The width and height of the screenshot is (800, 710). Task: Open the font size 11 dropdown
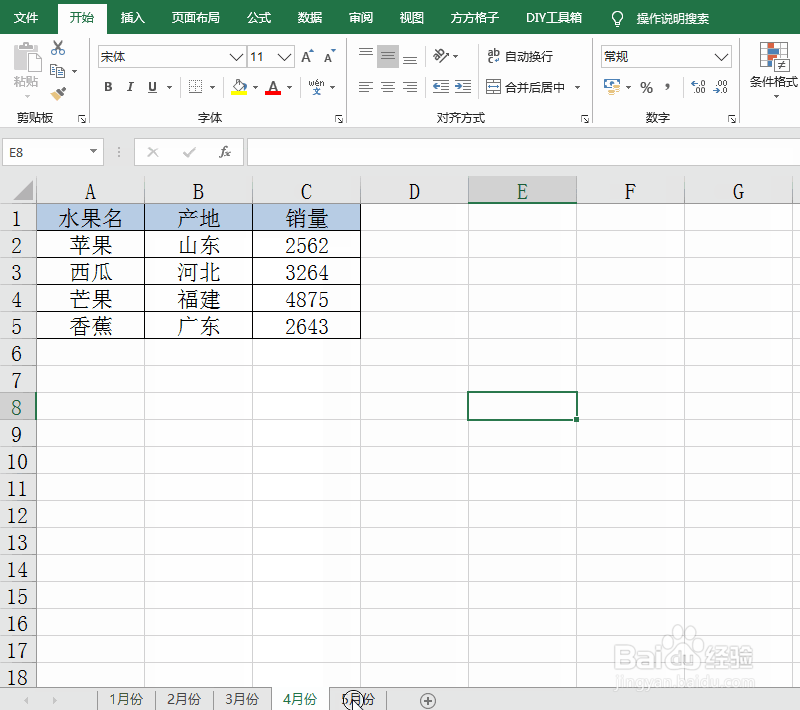284,57
